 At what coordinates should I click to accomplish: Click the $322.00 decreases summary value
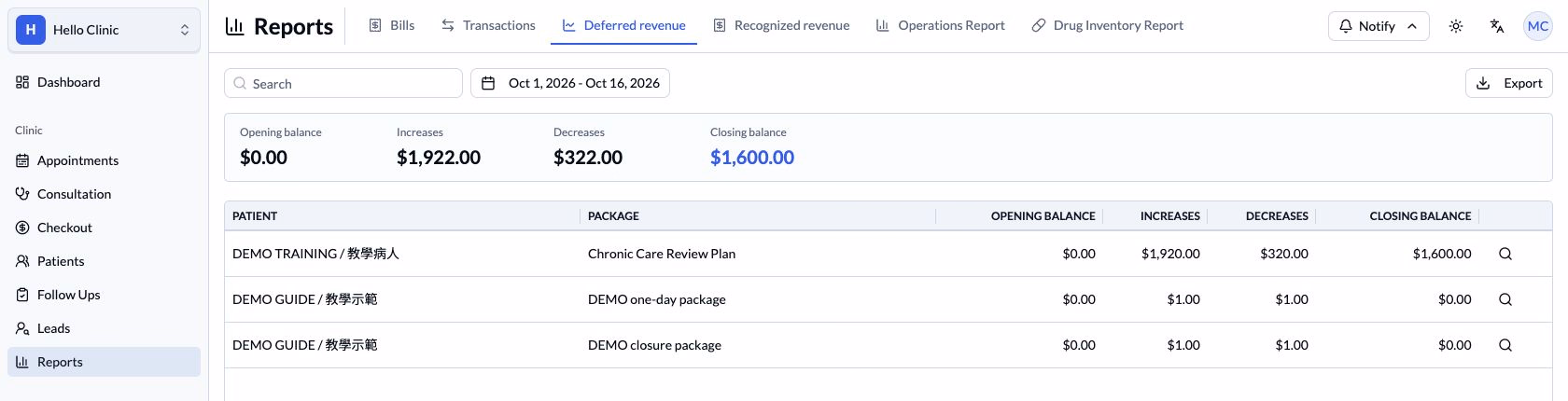coord(588,158)
